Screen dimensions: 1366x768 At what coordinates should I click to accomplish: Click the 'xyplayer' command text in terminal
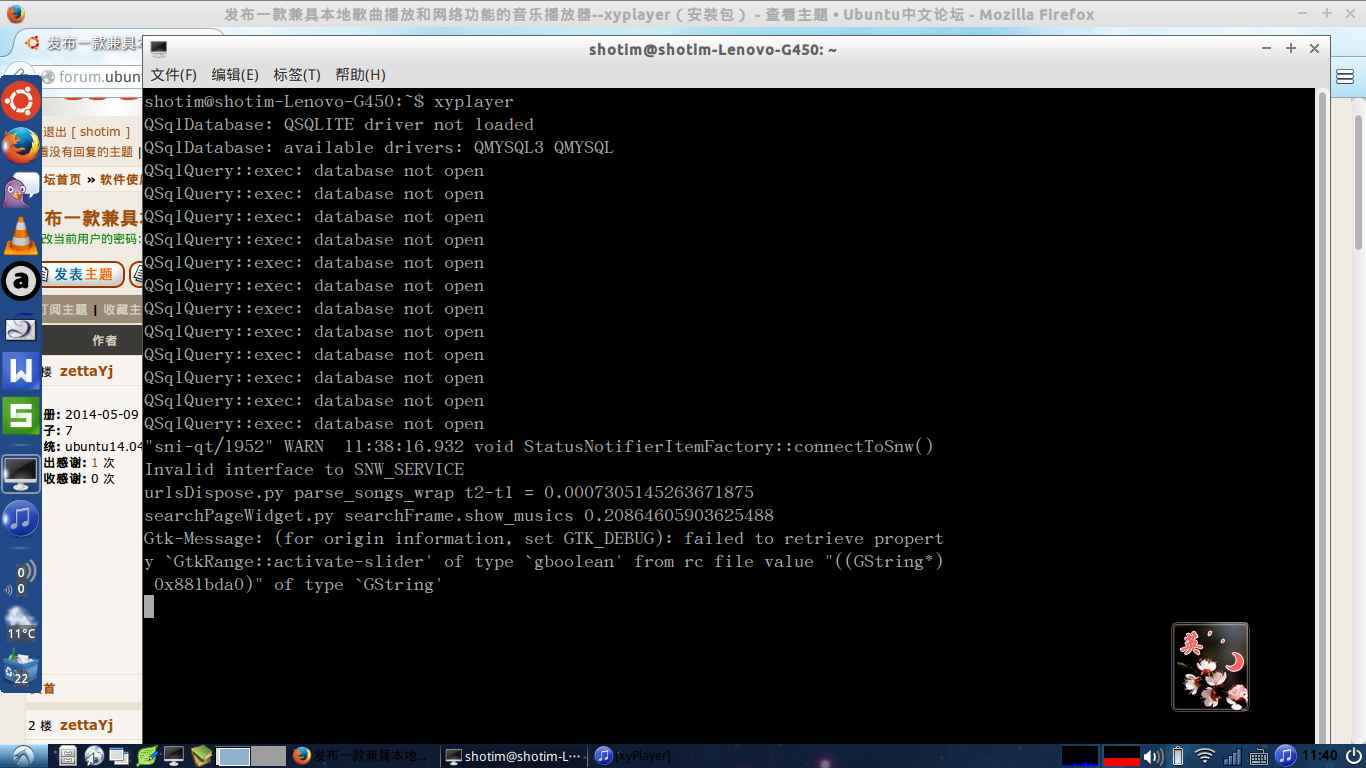473,102
